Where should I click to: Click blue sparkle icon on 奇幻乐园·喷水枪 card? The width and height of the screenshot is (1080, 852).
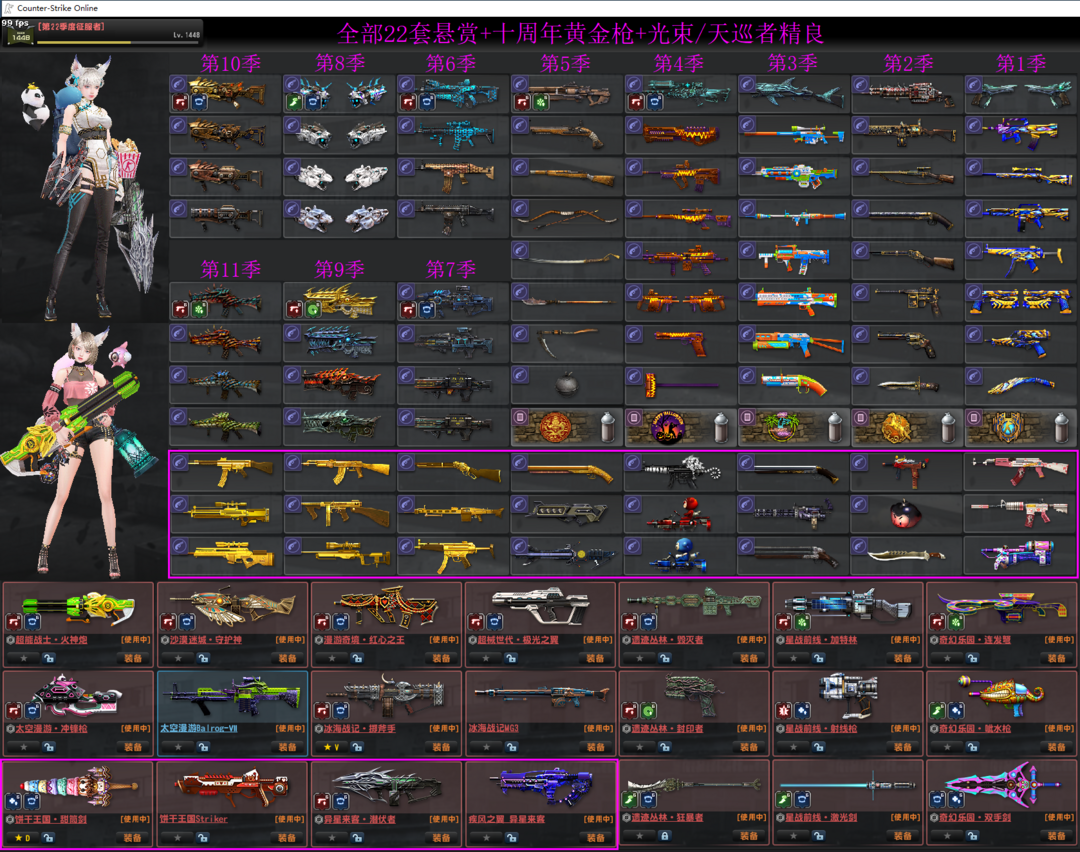click(x=956, y=710)
